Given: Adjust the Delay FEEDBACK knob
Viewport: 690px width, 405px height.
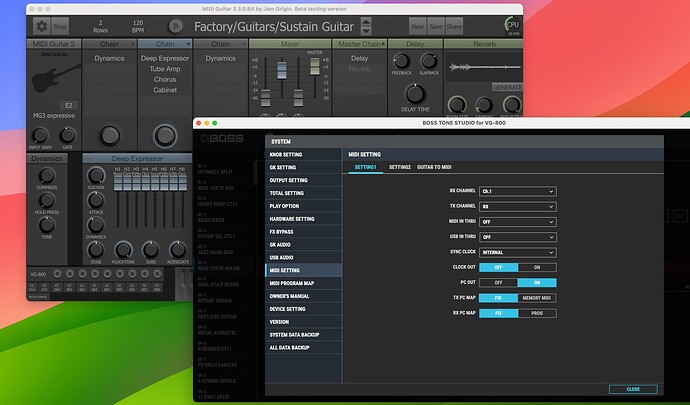Looking at the screenshot, I should point(401,61).
